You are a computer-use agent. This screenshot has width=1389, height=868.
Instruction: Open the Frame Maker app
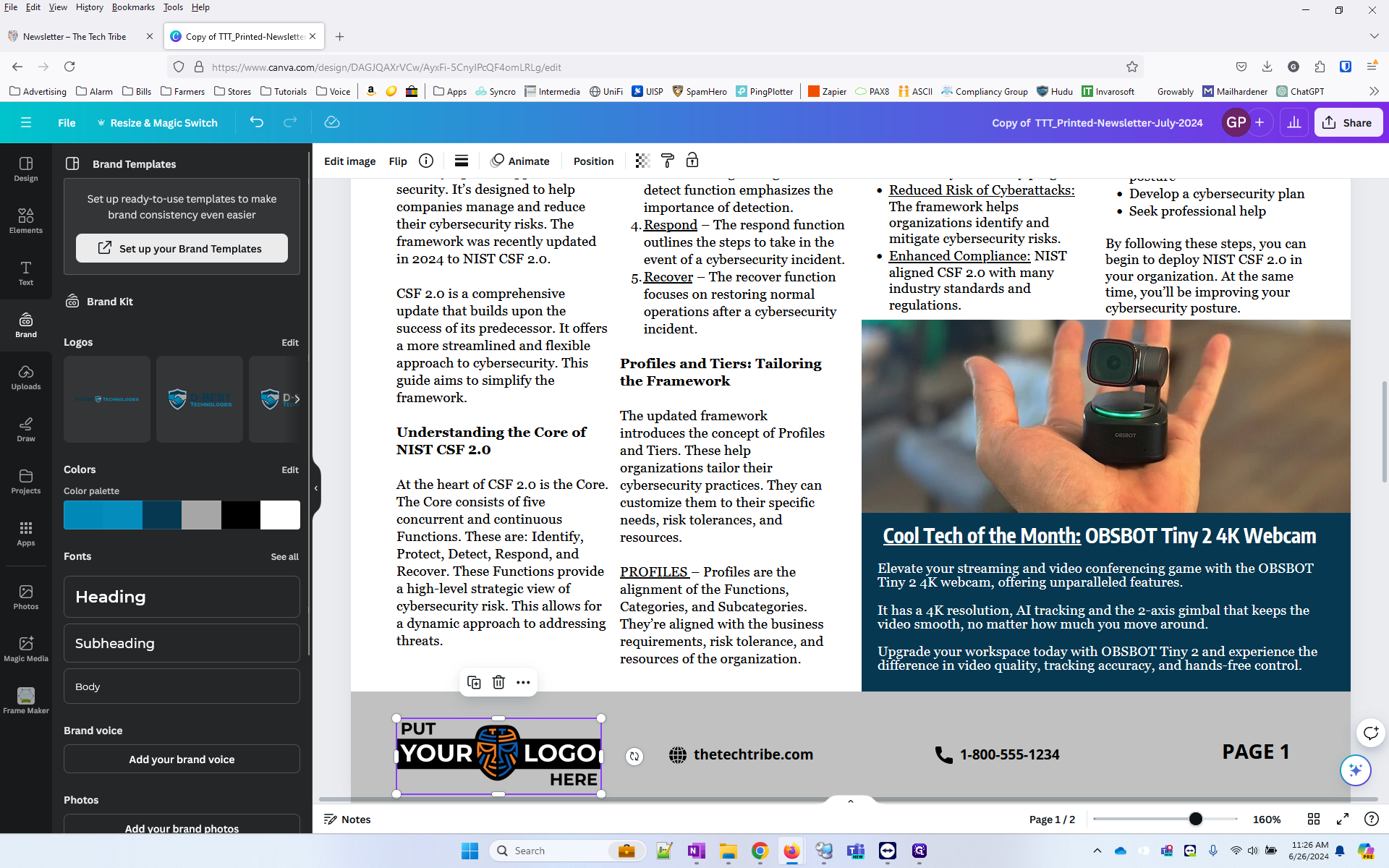coord(26,702)
